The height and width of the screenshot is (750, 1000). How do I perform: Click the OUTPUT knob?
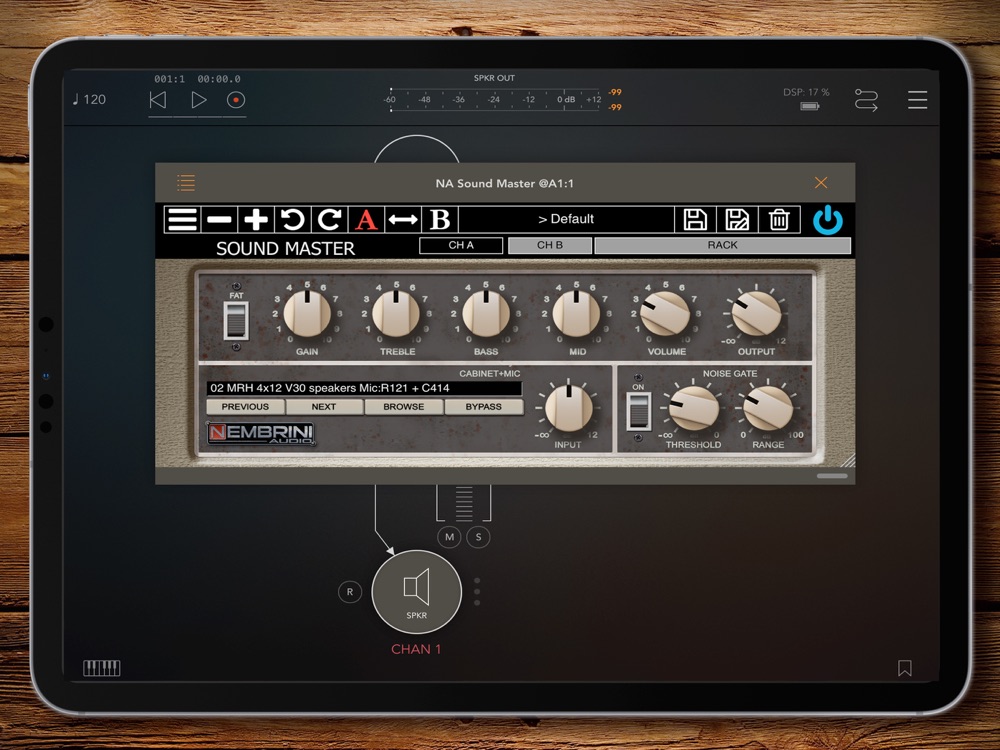pos(756,314)
